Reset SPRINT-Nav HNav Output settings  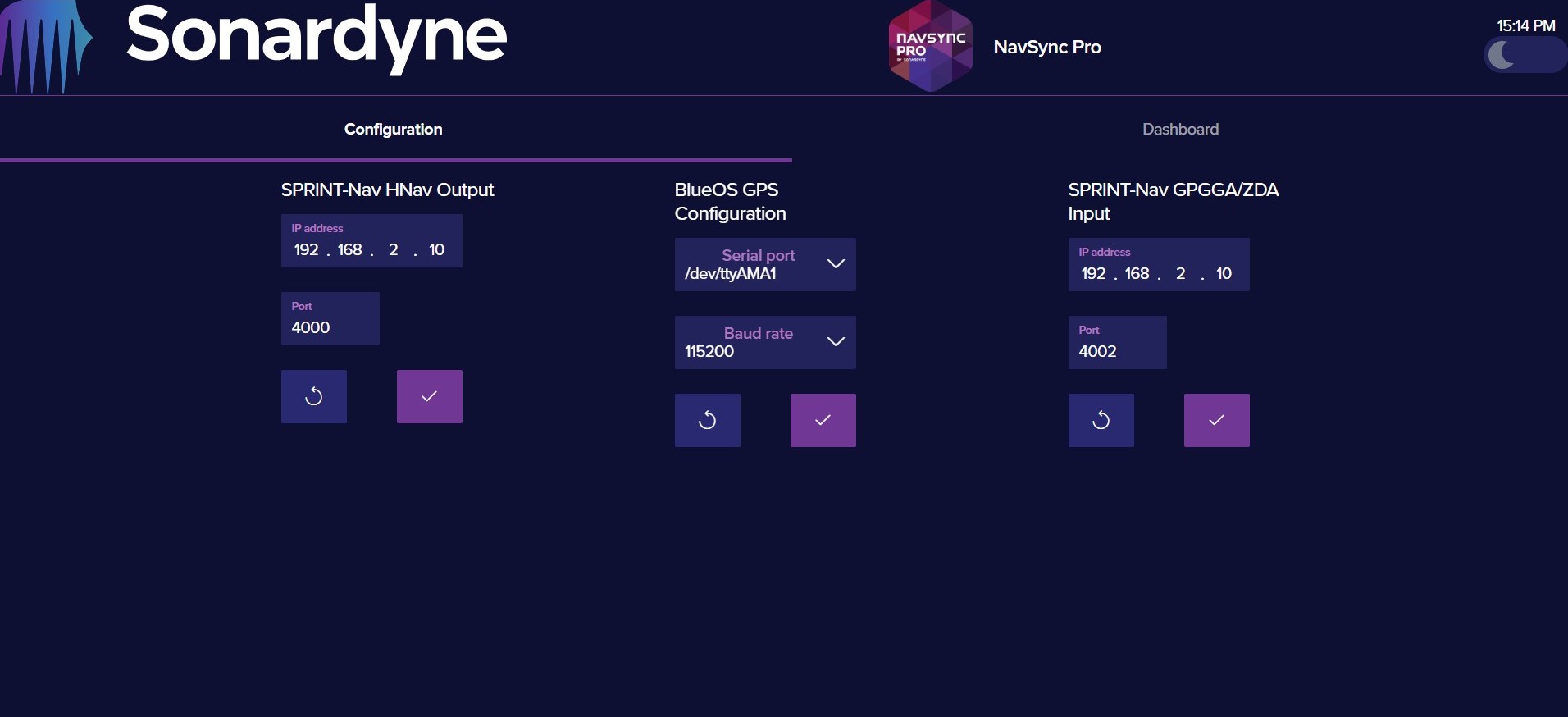click(x=313, y=397)
